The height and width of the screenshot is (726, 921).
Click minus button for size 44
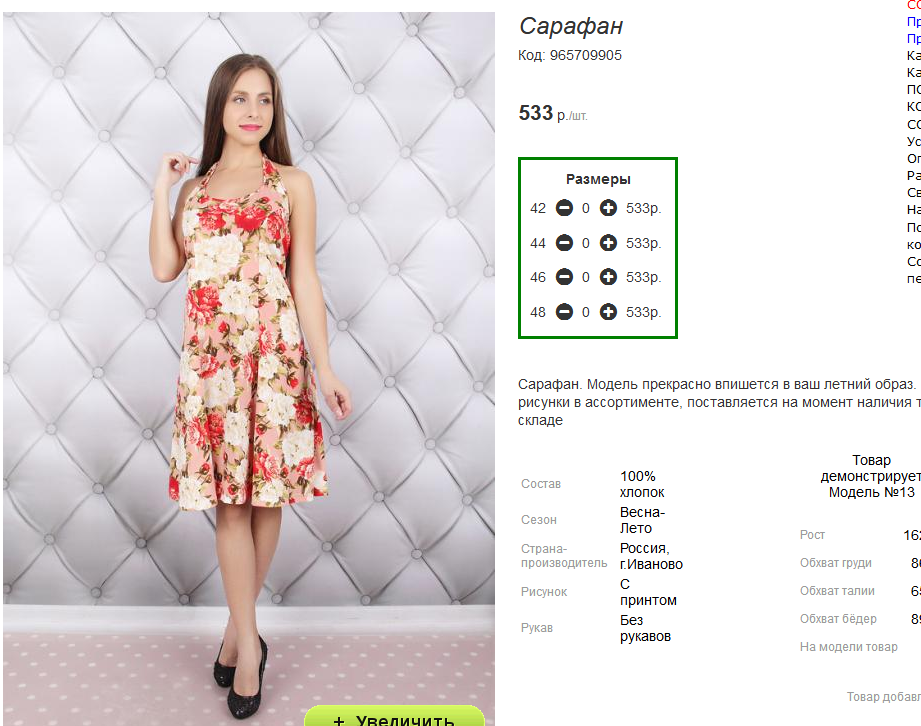tap(564, 243)
